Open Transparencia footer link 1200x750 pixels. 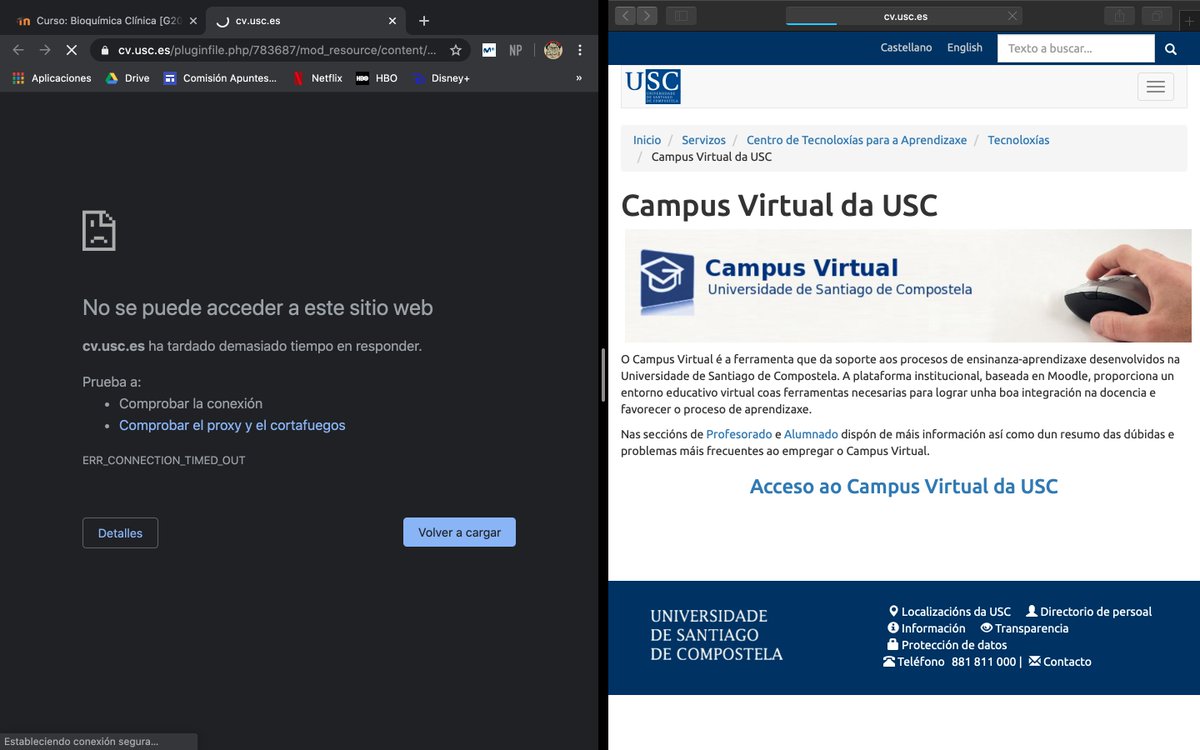pyautogui.click(x=1025, y=628)
